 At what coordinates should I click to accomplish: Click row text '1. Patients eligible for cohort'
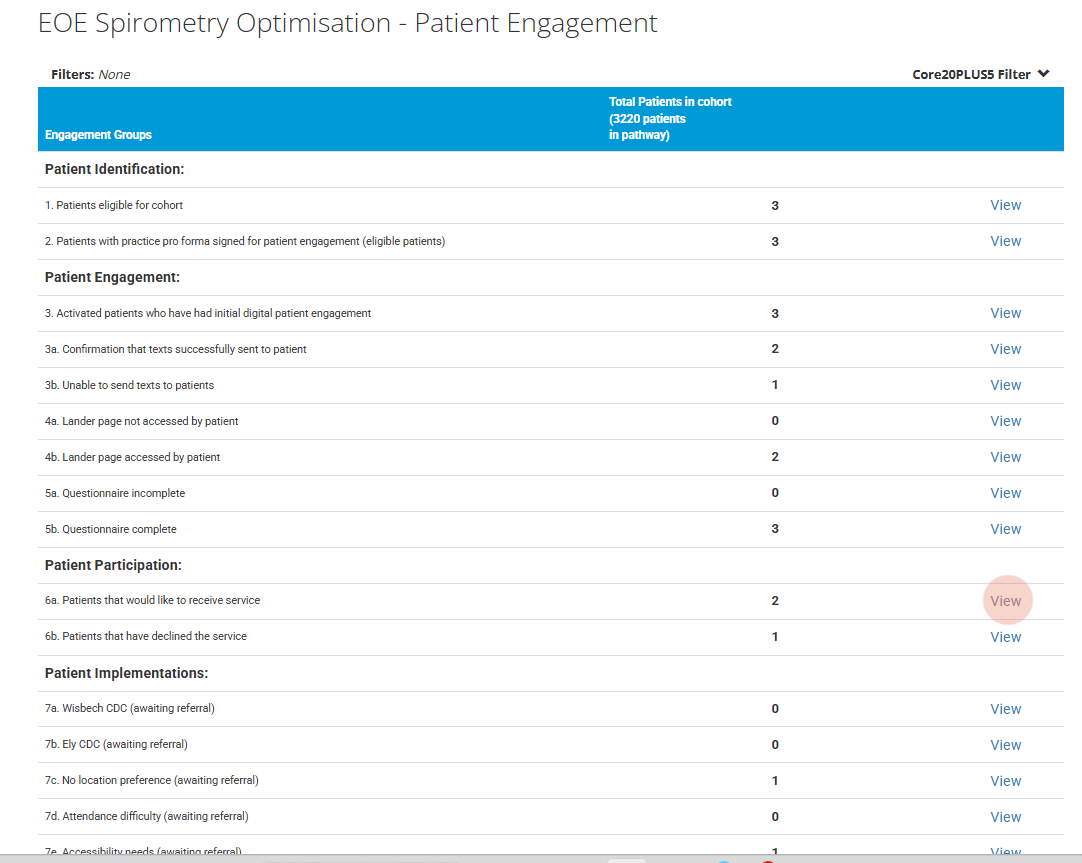(114, 205)
